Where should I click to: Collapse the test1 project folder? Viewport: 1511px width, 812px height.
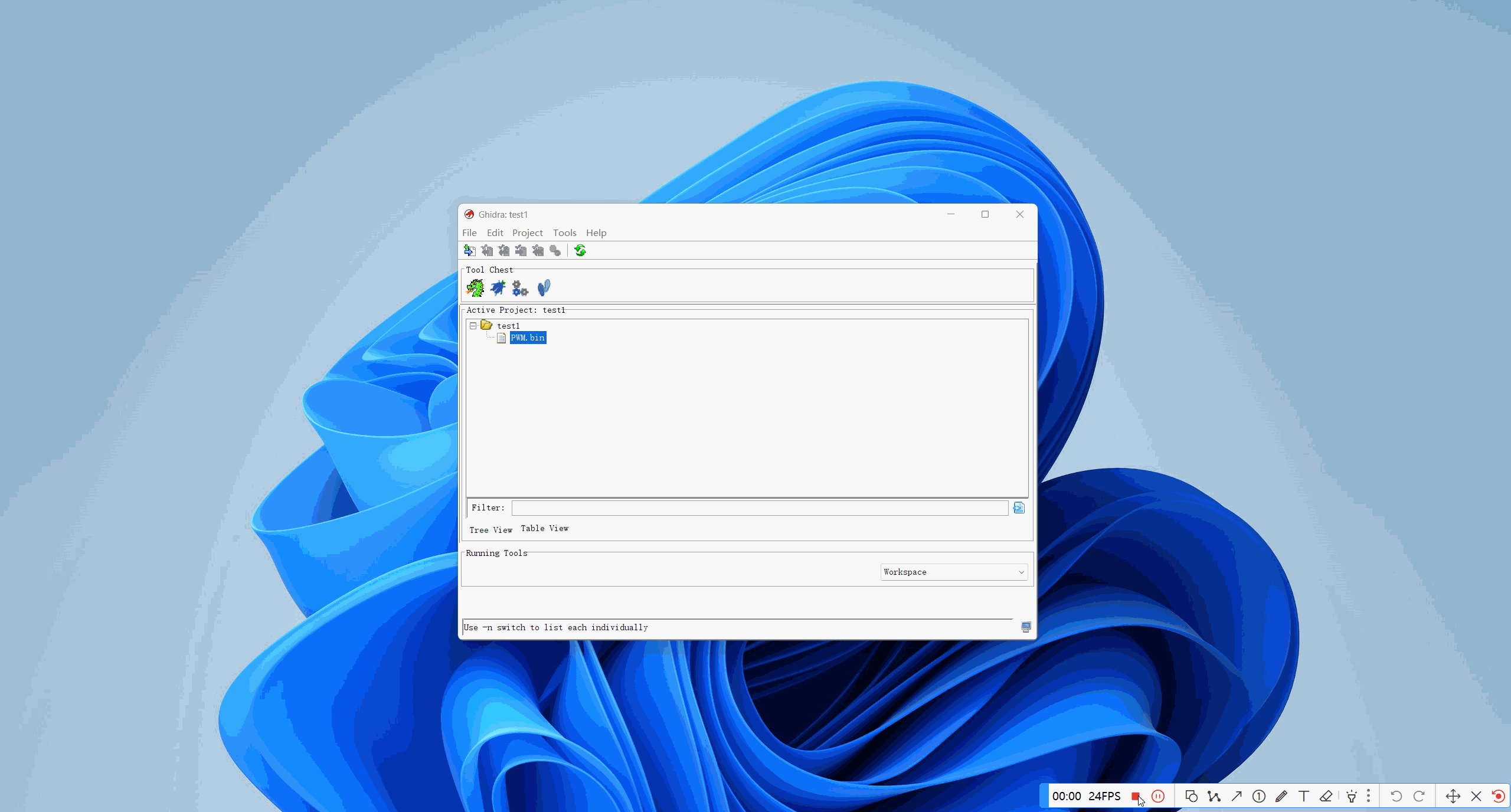click(x=473, y=326)
